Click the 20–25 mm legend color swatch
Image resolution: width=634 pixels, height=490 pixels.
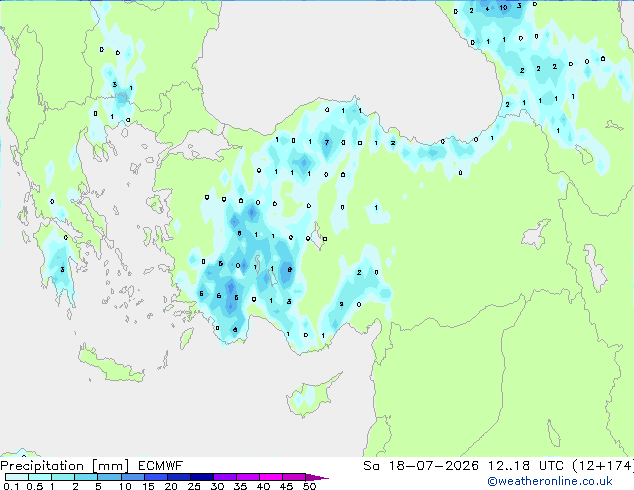178,477
